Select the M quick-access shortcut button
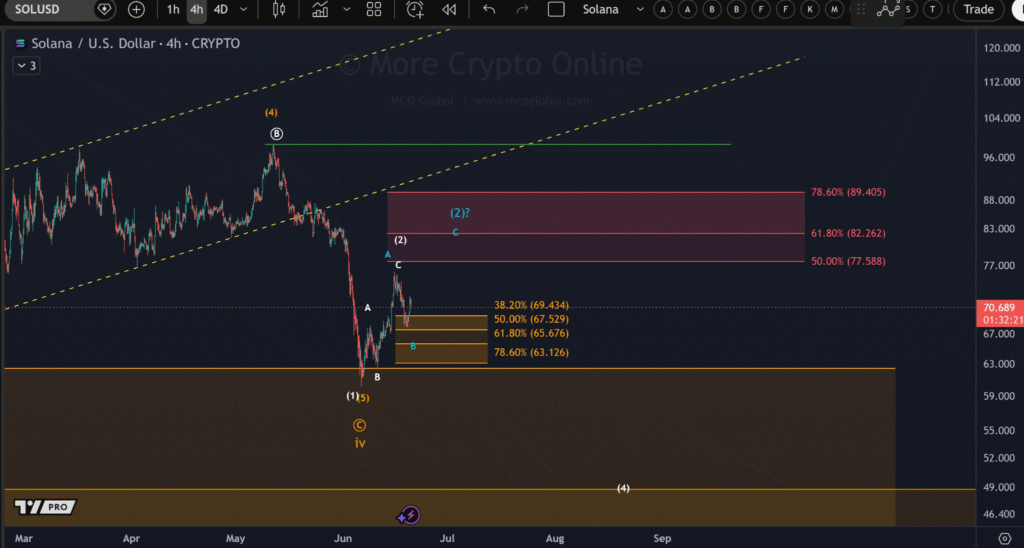Screen dimensions: 1024x548 point(834,10)
